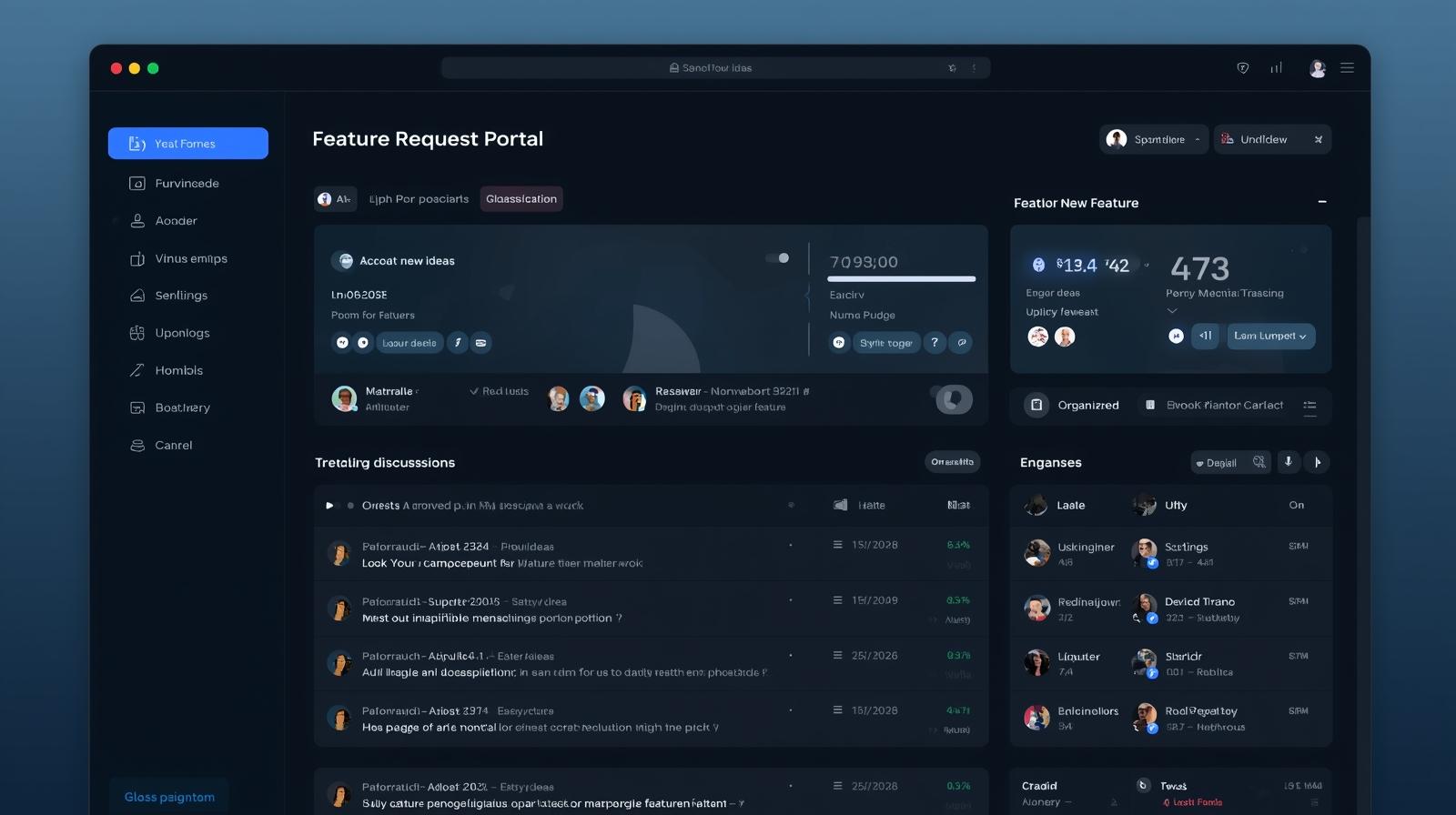Click the Orreslilo button

(952, 462)
